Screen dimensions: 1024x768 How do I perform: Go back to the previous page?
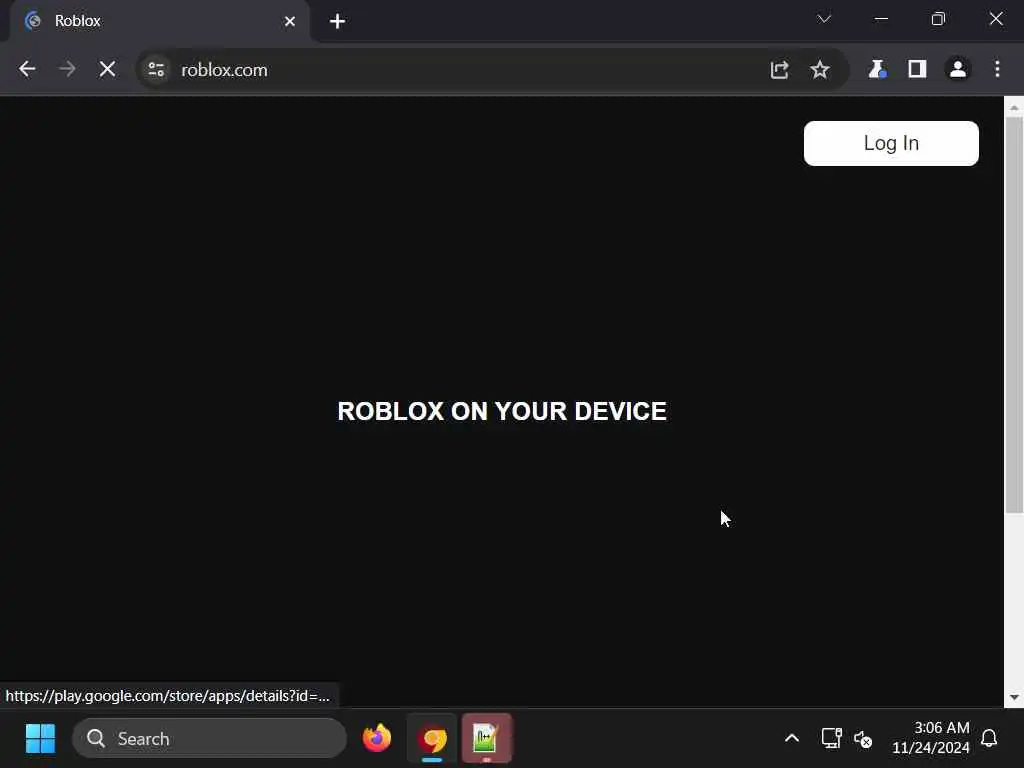(27, 69)
